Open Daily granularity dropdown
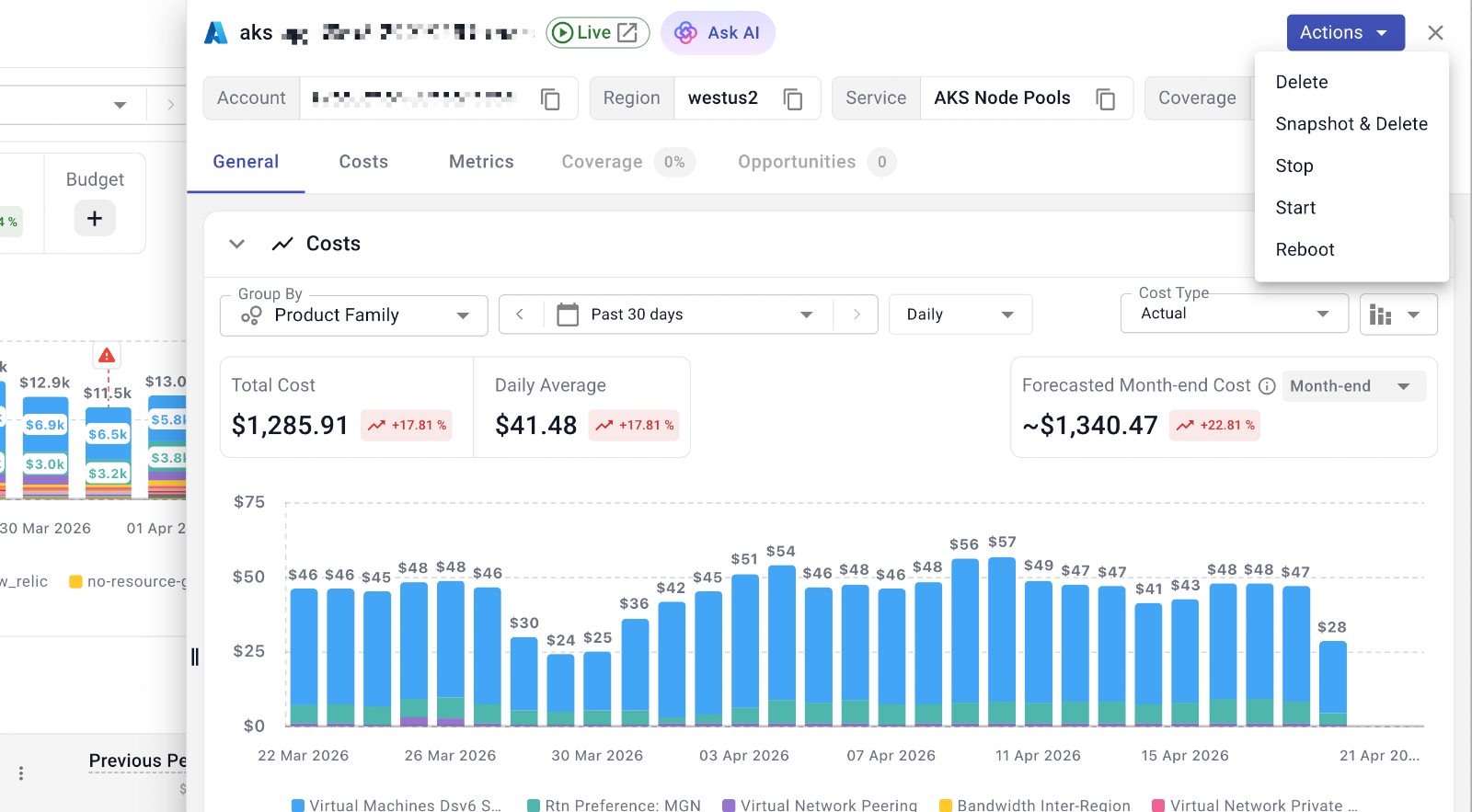1472x812 pixels. 960,315
